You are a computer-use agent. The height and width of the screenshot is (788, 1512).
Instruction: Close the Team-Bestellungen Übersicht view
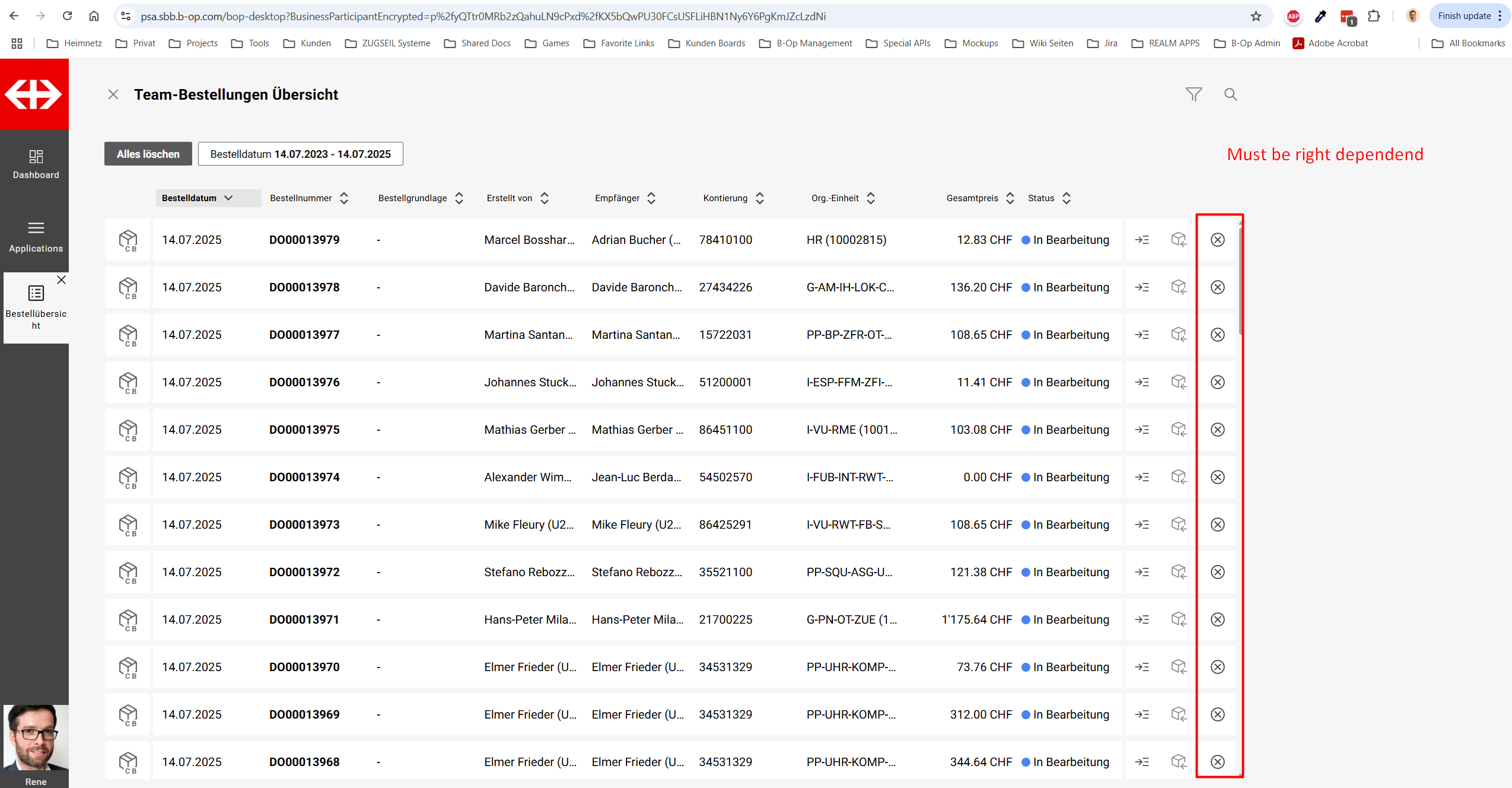(113, 94)
